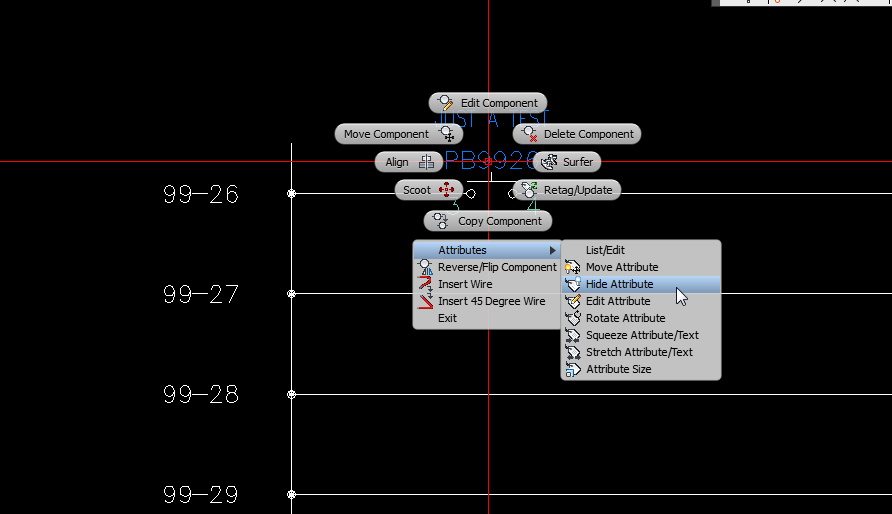Select Rotate Attribute from the submenu

pos(641,318)
